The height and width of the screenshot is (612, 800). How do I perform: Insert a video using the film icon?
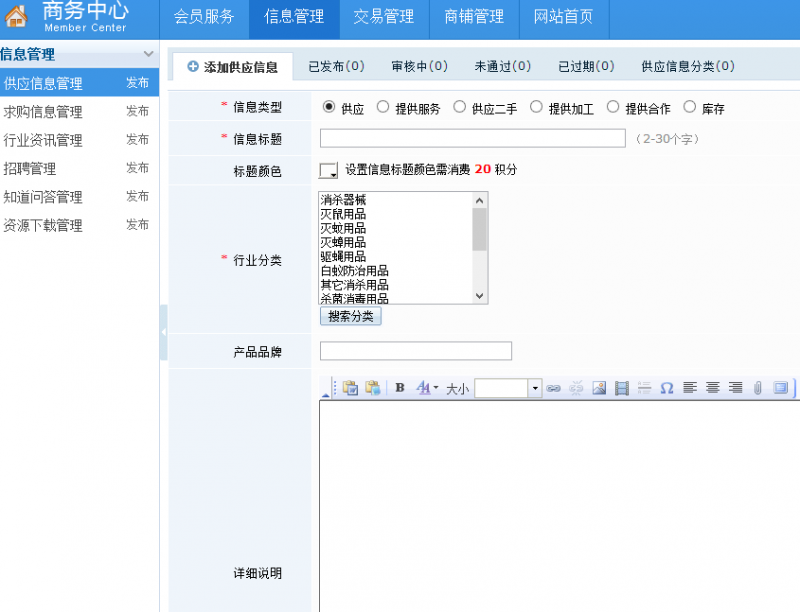click(622, 388)
